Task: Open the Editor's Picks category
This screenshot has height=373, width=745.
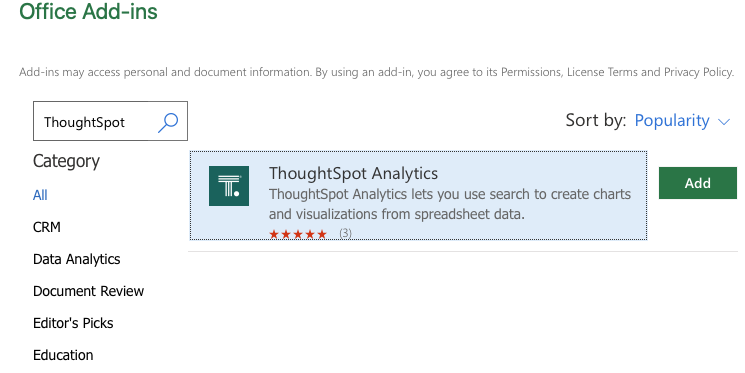Action: point(73,323)
